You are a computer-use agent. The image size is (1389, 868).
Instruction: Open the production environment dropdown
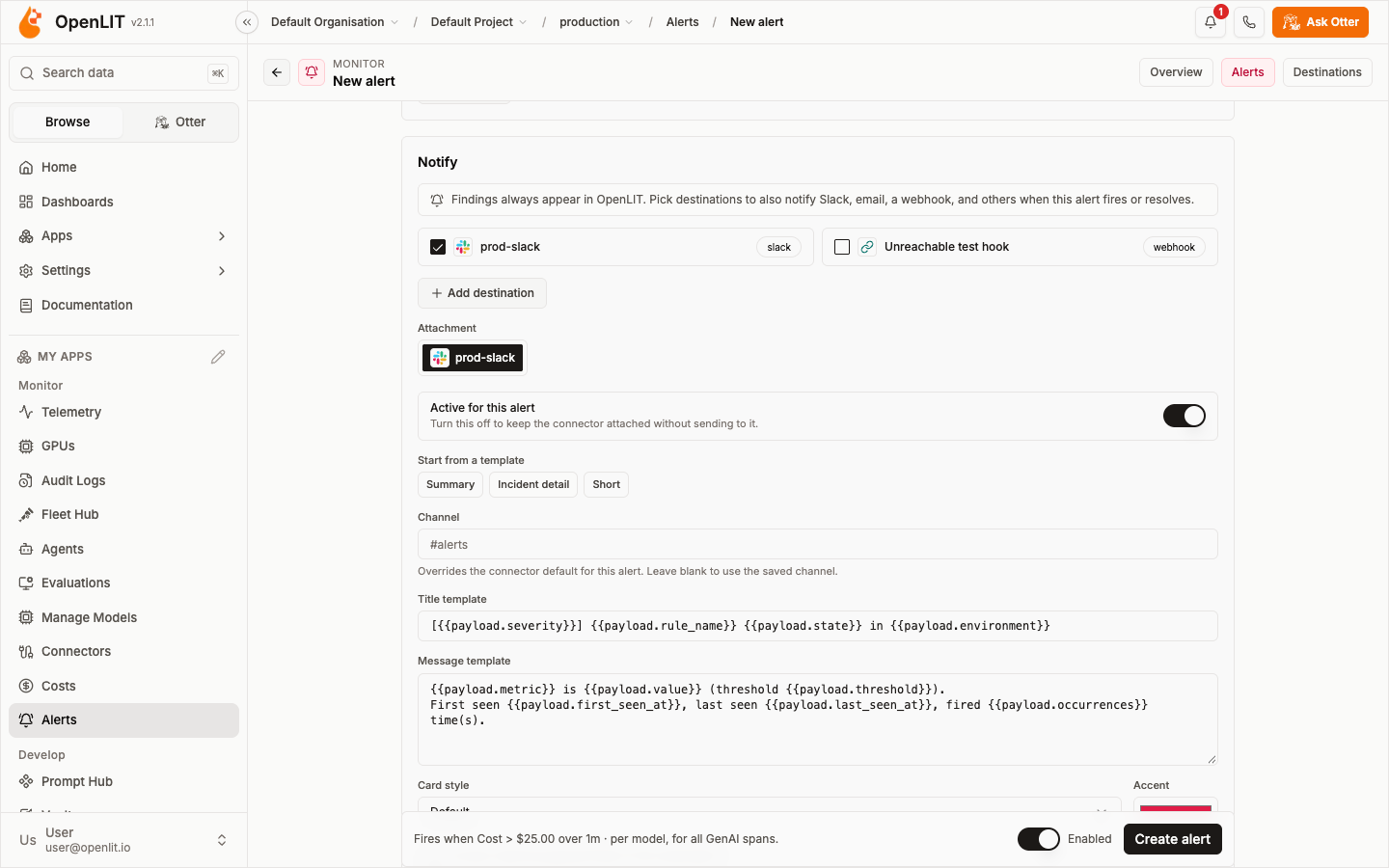click(x=596, y=22)
